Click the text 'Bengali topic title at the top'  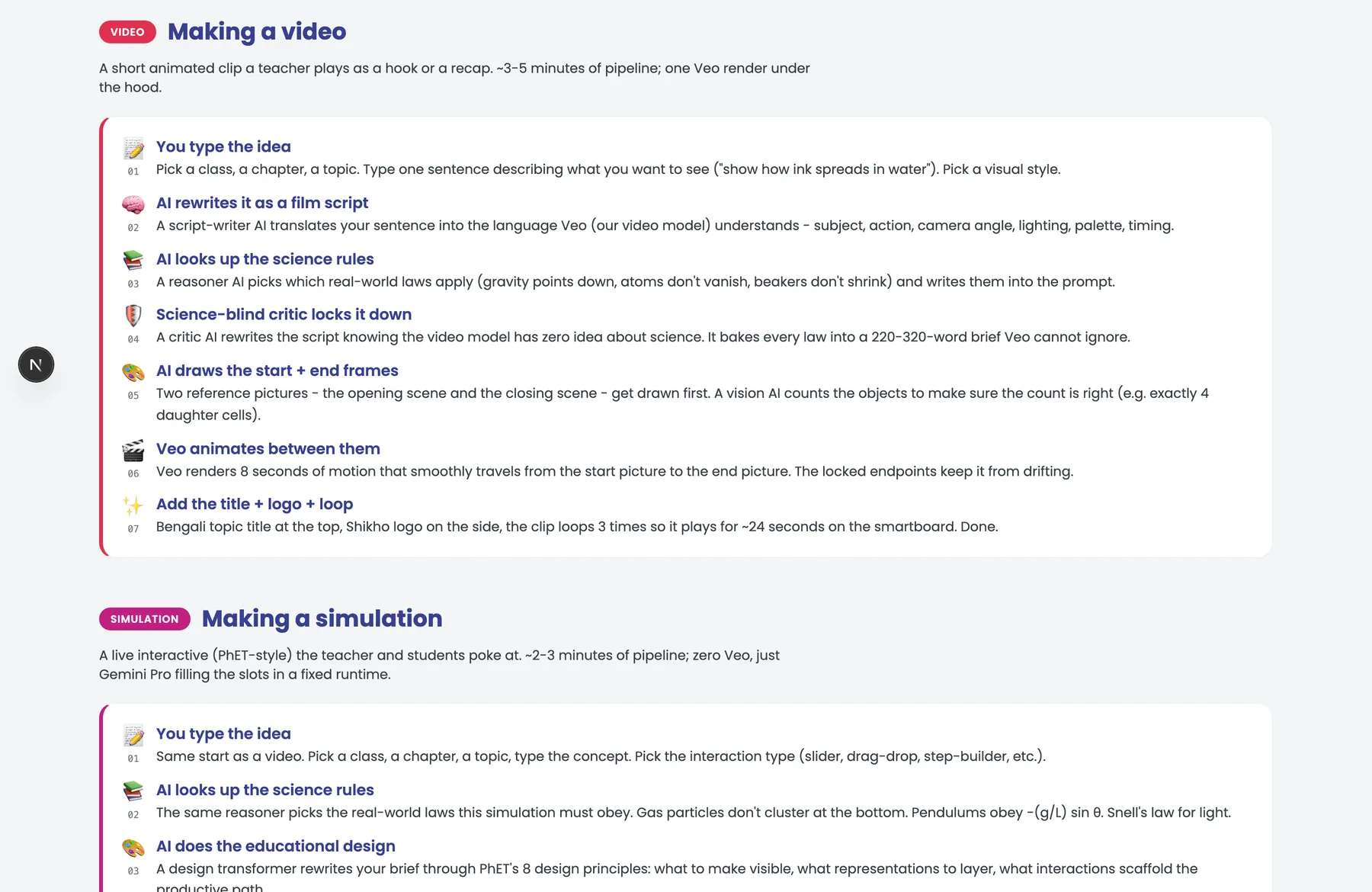[577, 527]
